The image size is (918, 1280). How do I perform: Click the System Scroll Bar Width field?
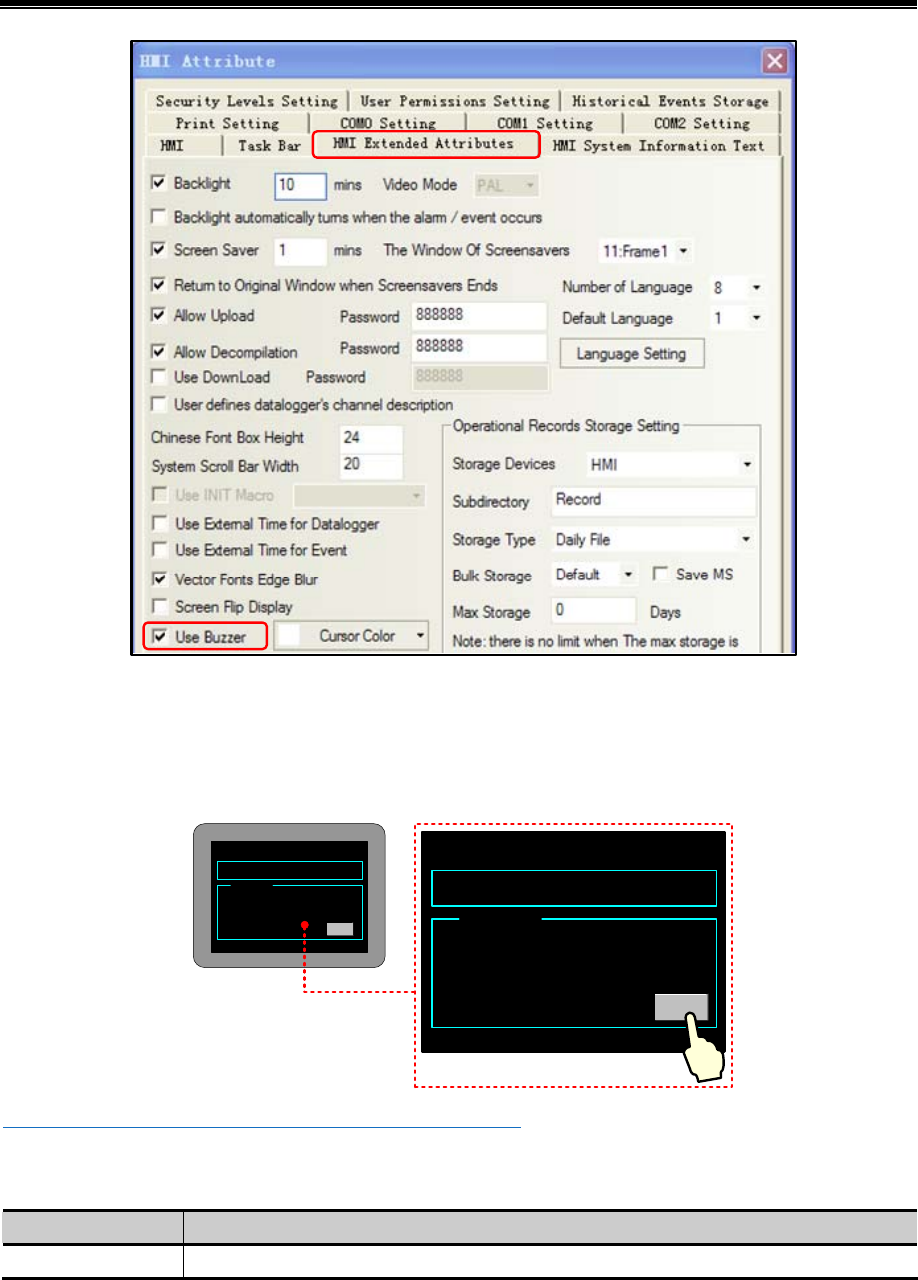pyautogui.click(x=371, y=466)
